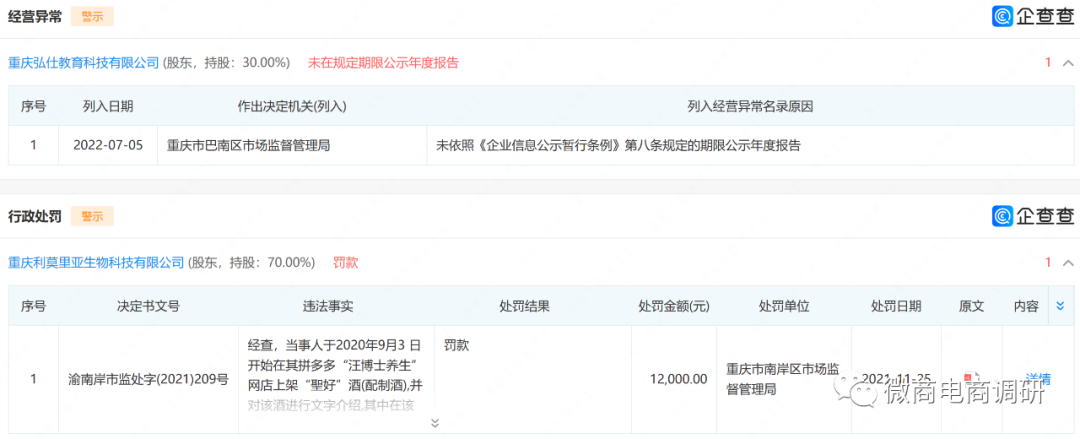
Task: Click the 警示 badge next to 经营异常
Action: 92,16
